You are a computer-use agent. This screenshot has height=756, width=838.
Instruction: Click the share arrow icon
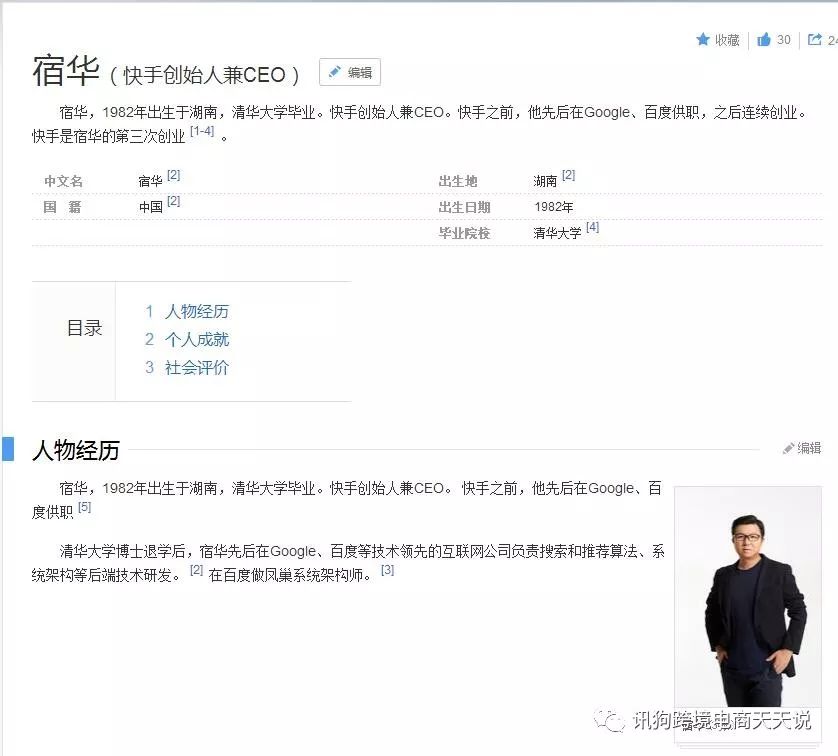tap(814, 40)
